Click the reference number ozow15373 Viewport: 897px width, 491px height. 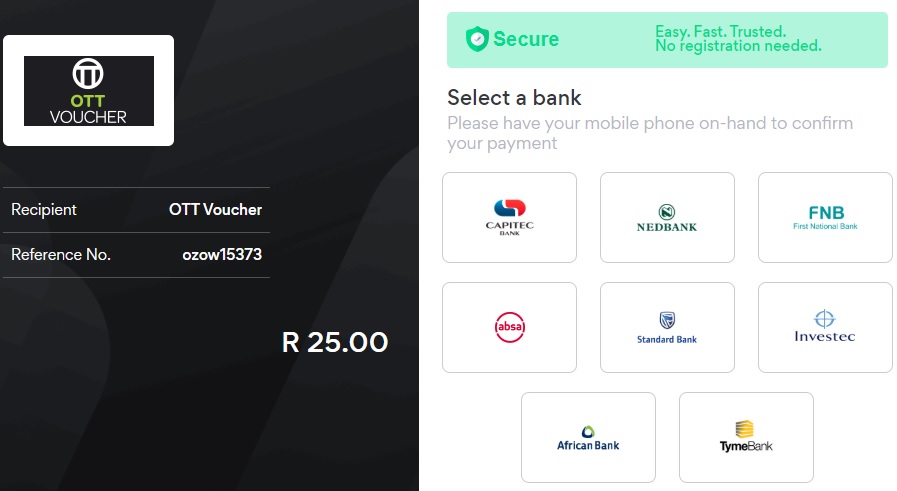point(222,255)
